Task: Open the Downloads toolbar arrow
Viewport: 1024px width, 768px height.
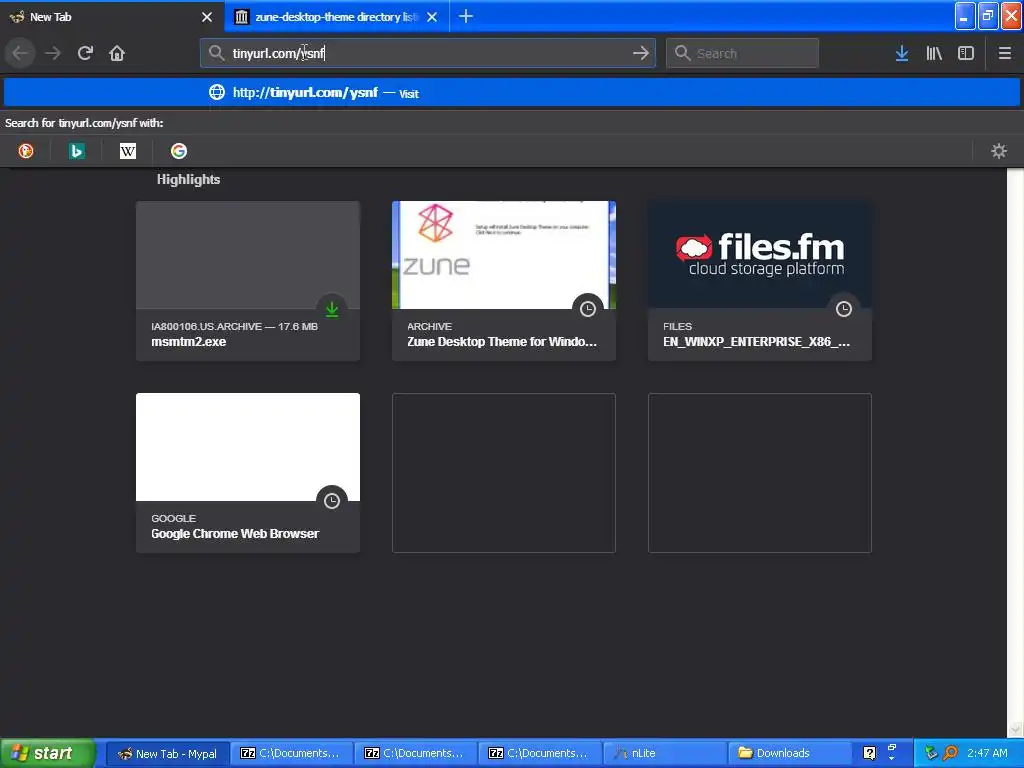Action: click(902, 54)
